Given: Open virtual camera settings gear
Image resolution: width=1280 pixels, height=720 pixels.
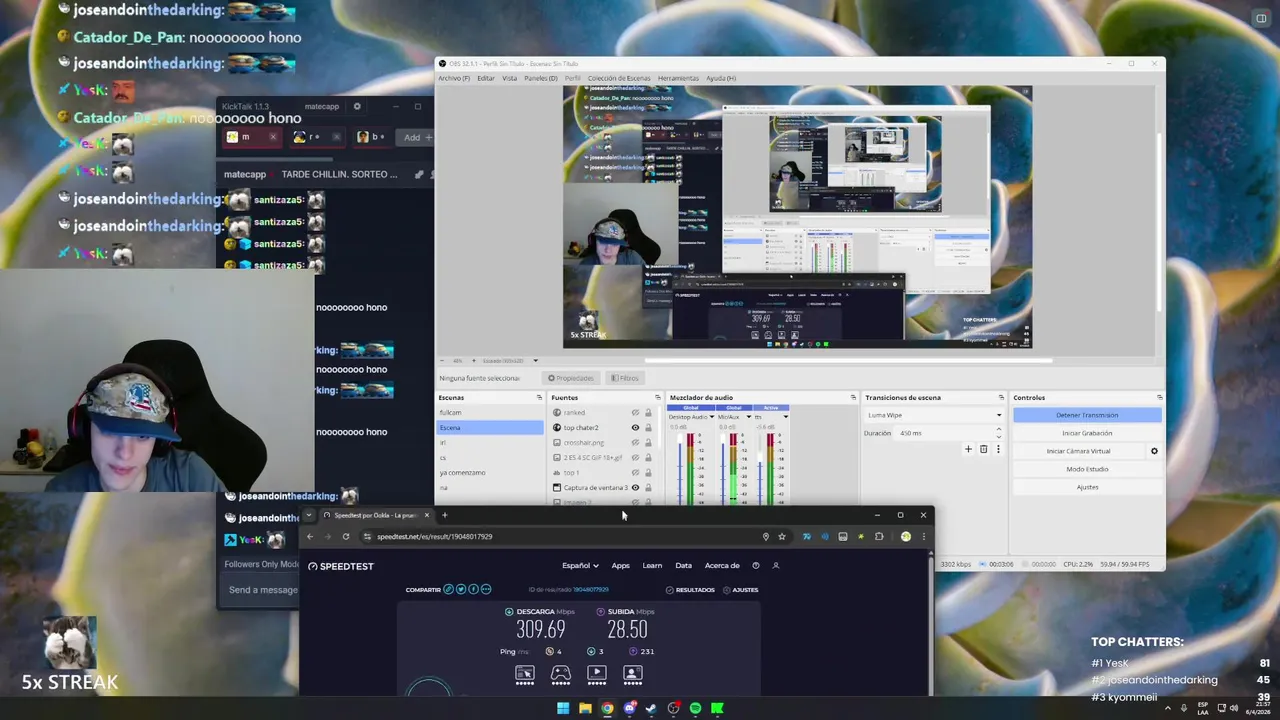Looking at the screenshot, I should coord(1154,451).
